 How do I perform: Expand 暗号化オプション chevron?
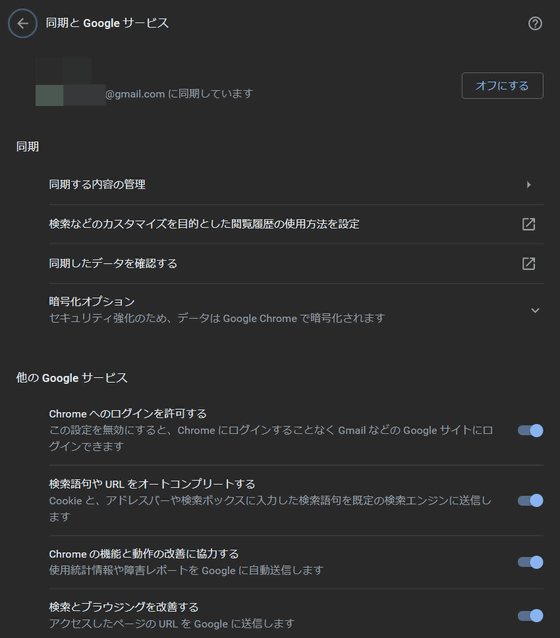pos(535,310)
